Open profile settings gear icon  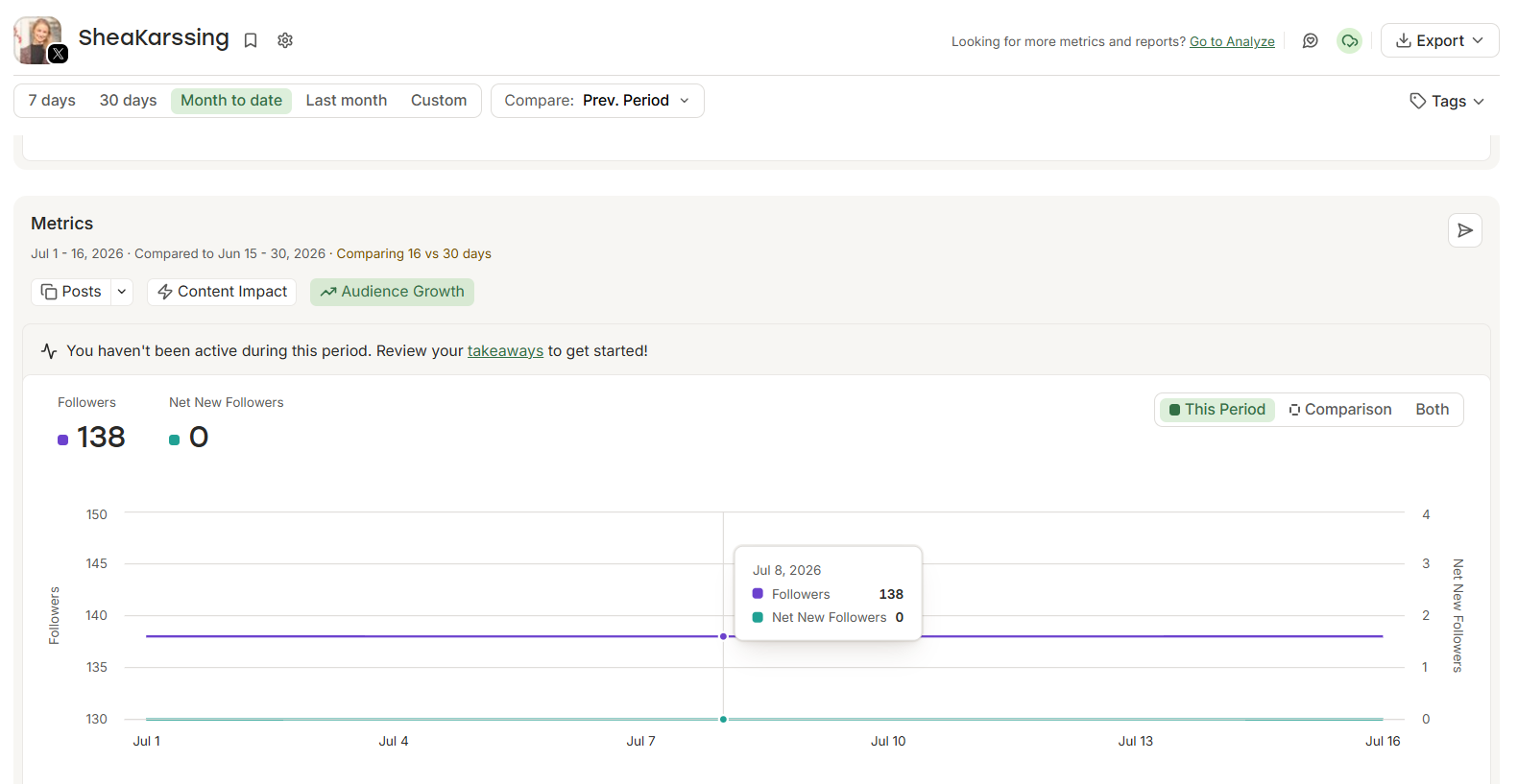(285, 40)
